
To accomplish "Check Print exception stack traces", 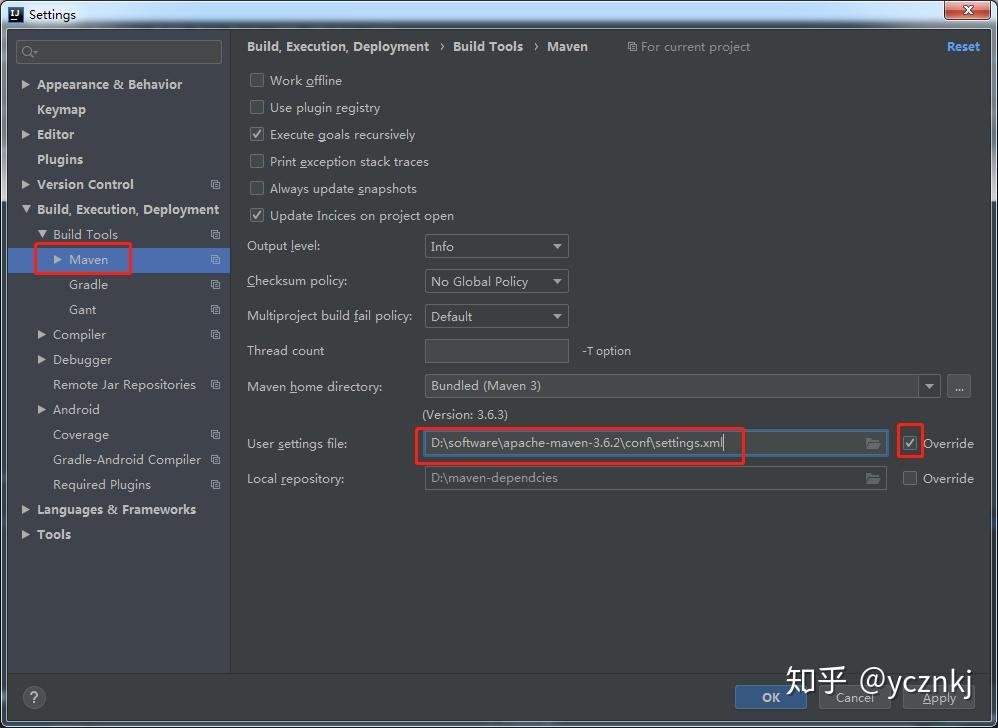I will coord(256,161).
